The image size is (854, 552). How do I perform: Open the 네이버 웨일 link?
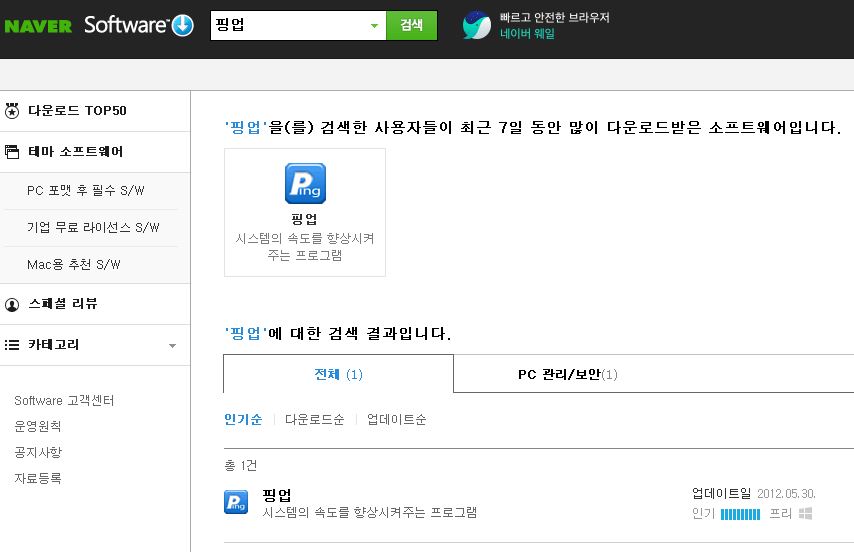pos(527,34)
